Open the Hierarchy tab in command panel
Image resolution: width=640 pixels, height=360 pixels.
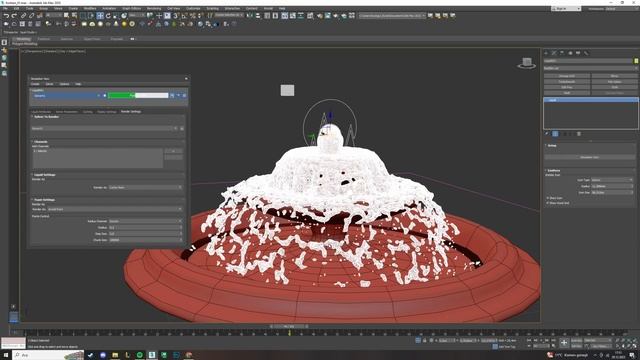click(x=562, y=53)
